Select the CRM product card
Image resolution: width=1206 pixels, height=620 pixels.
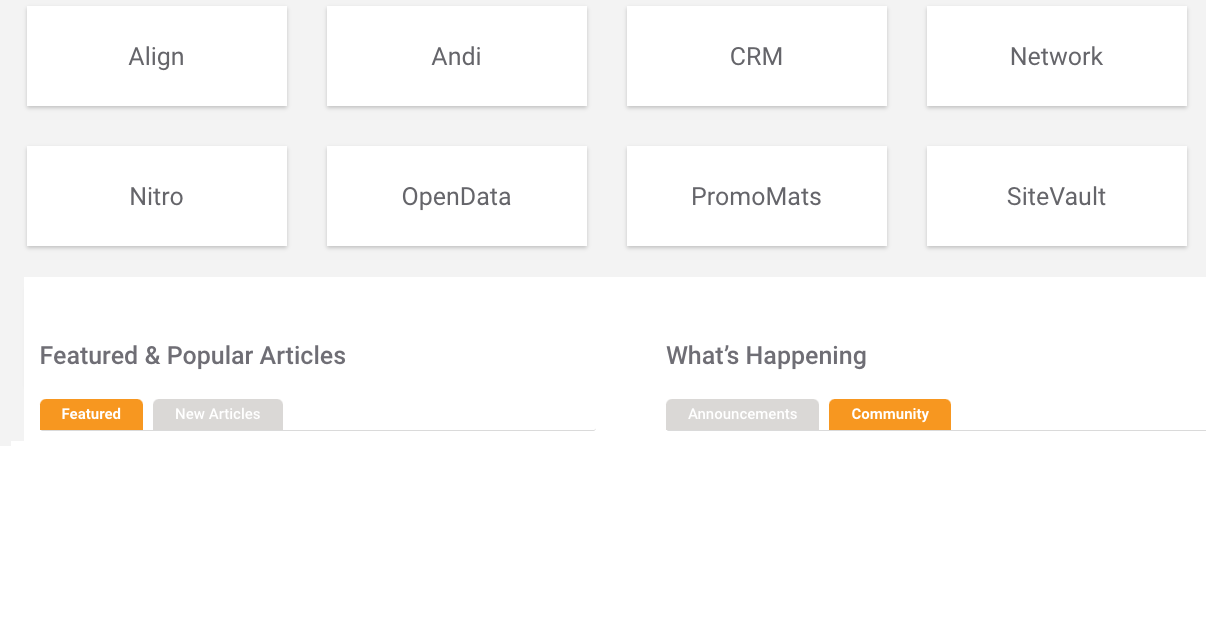point(757,57)
